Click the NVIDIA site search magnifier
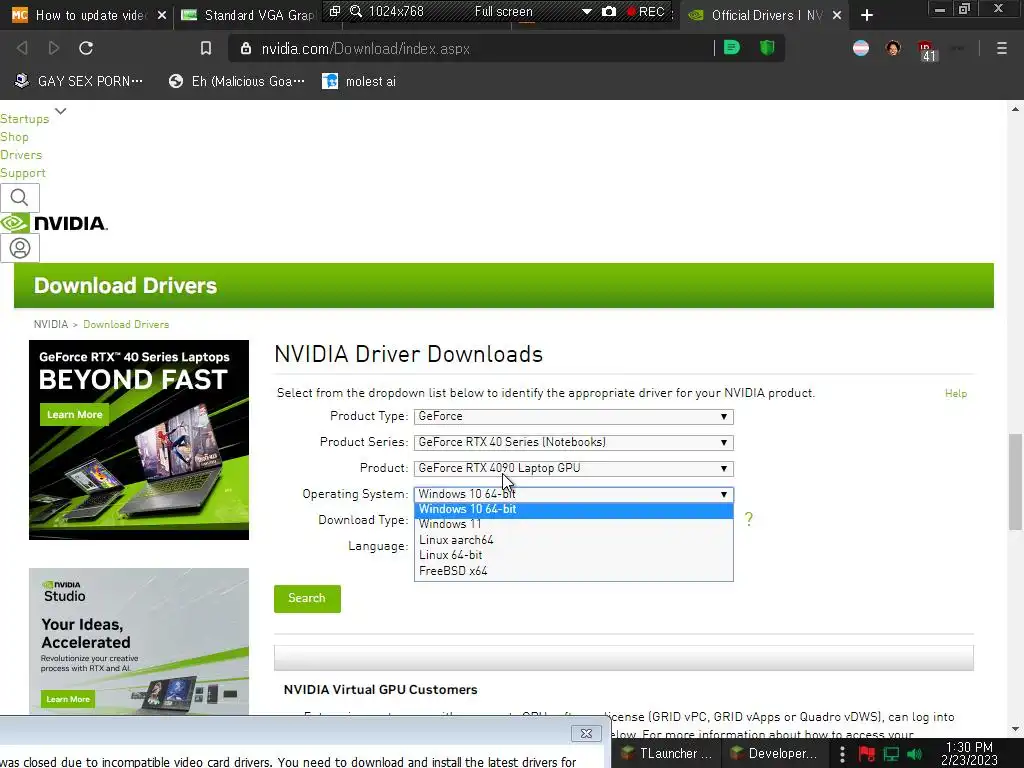Screen dimensions: 1024x768 click(20, 197)
